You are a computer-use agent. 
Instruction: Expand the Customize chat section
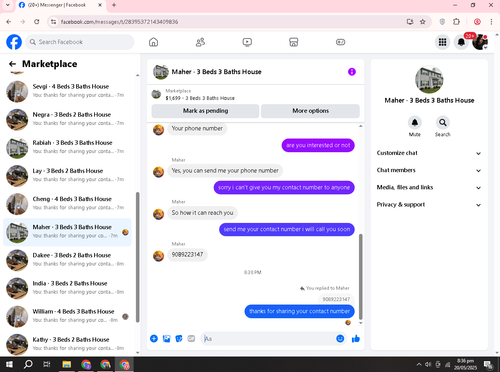(429, 153)
